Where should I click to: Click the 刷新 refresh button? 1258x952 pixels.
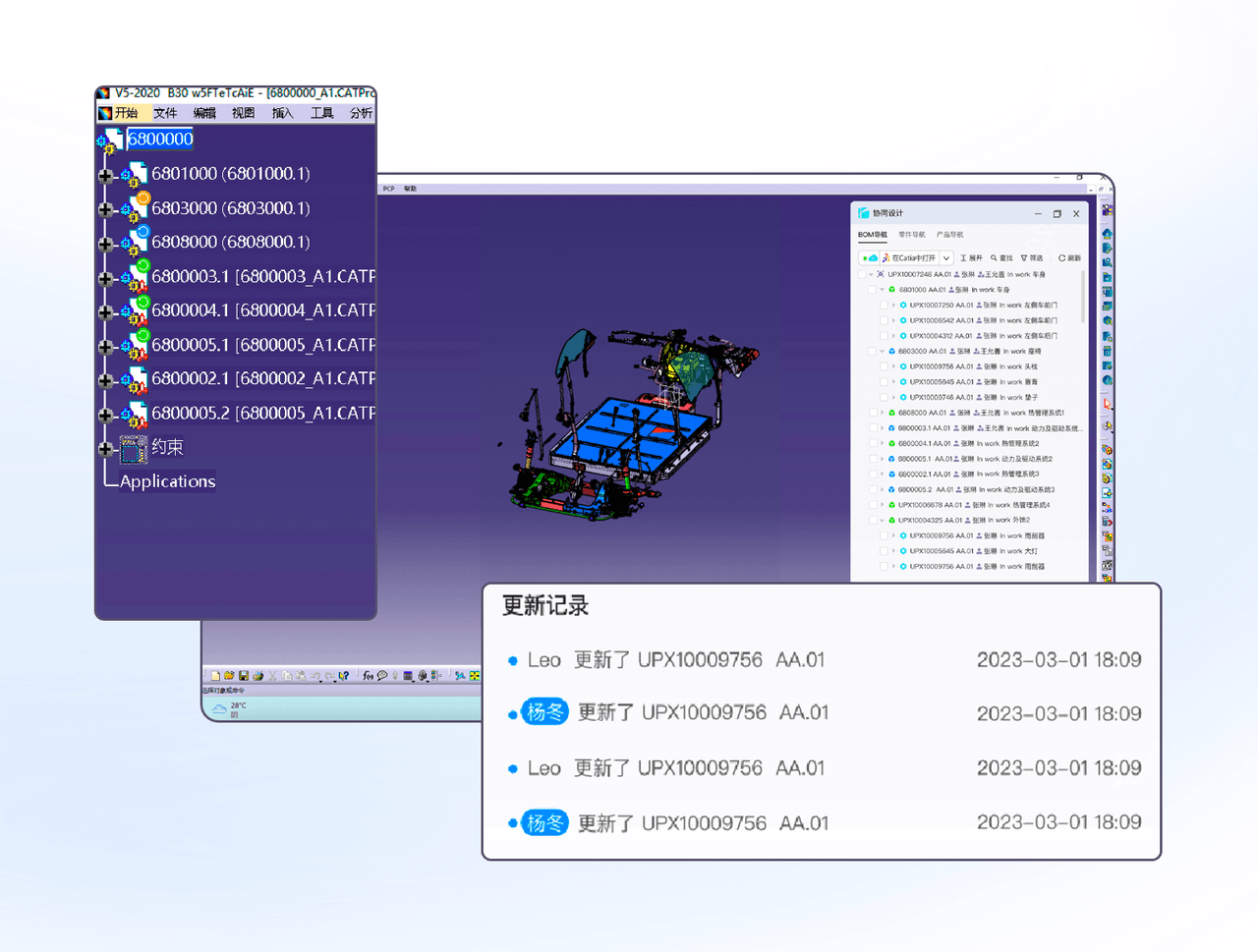coord(1070,258)
